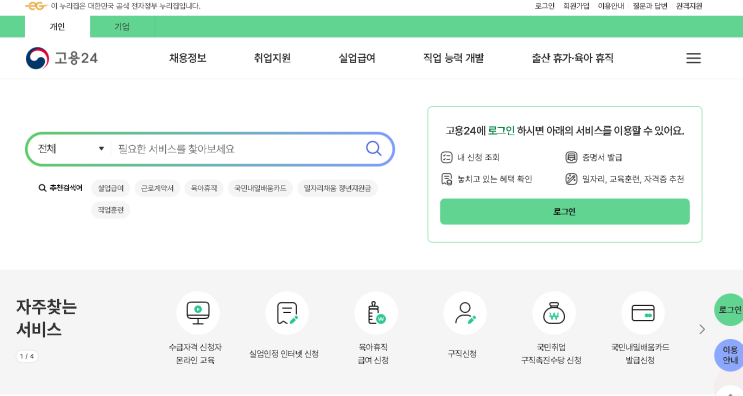Open 구직신청 person icon
Image resolution: width=743 pixels, height=396 pixels.
465,313
